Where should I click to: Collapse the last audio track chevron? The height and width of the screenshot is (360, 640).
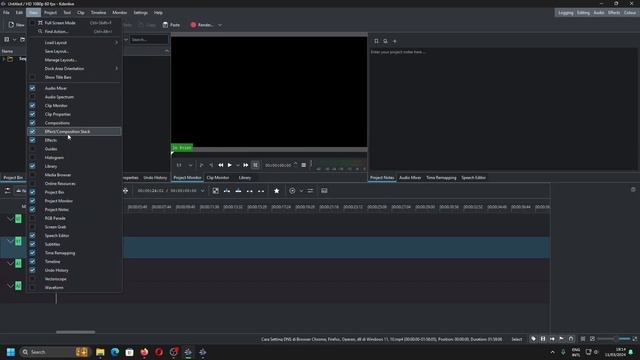click(10, 286)
